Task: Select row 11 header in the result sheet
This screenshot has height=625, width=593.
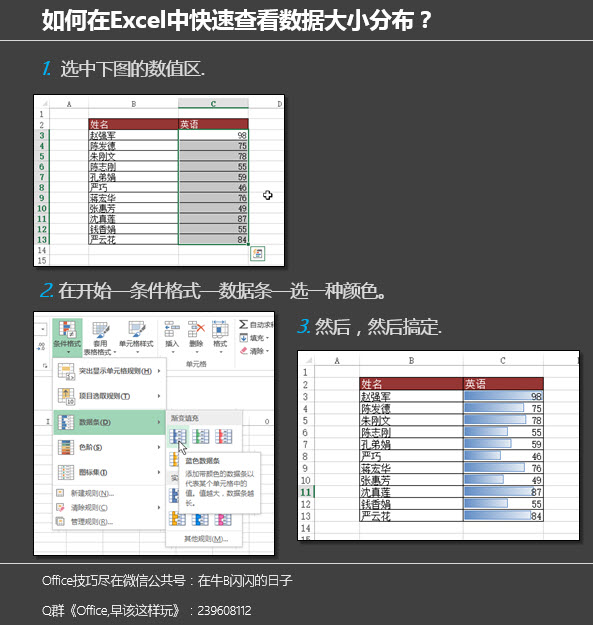Action: tap(306, 492)
